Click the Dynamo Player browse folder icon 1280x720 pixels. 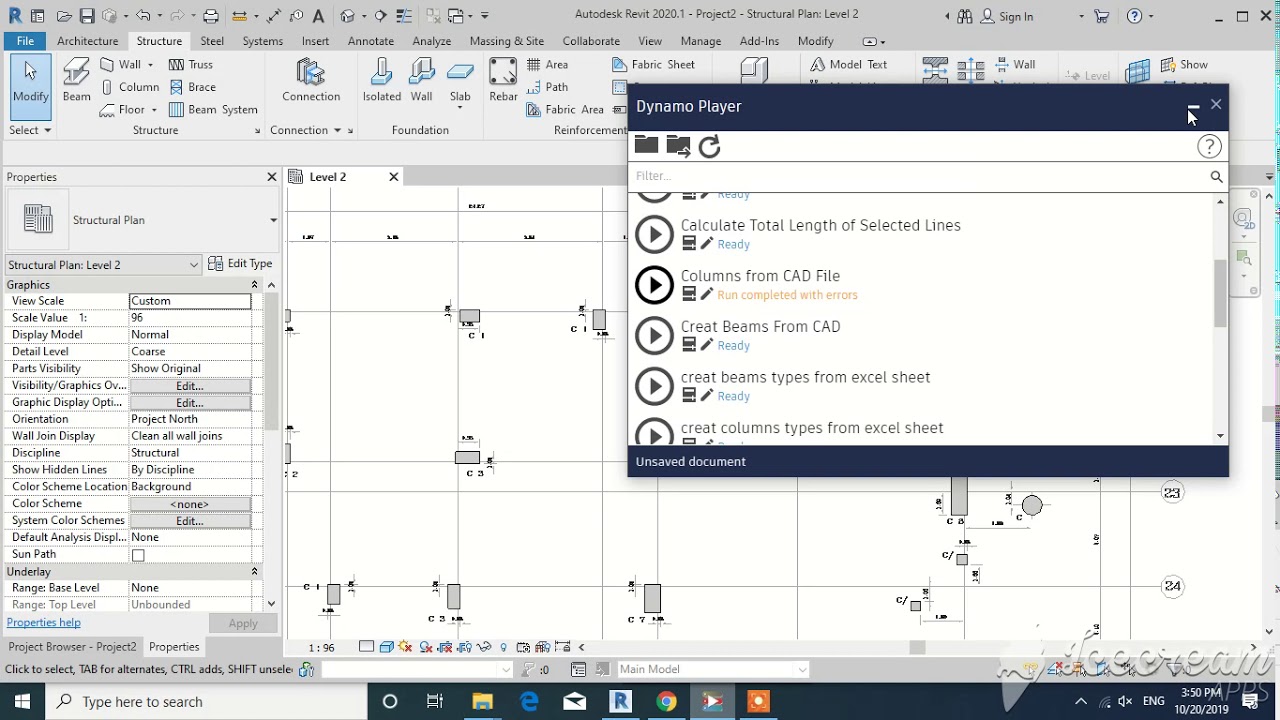pos(646,146)
